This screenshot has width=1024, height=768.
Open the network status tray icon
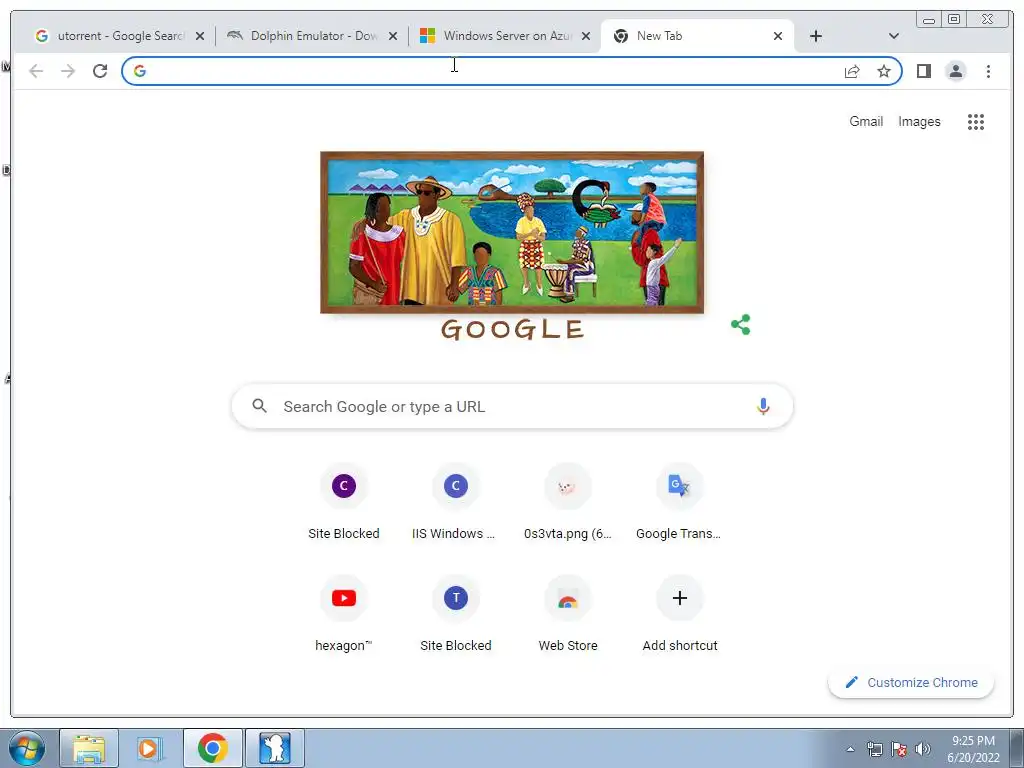click(x=874, y=749)
